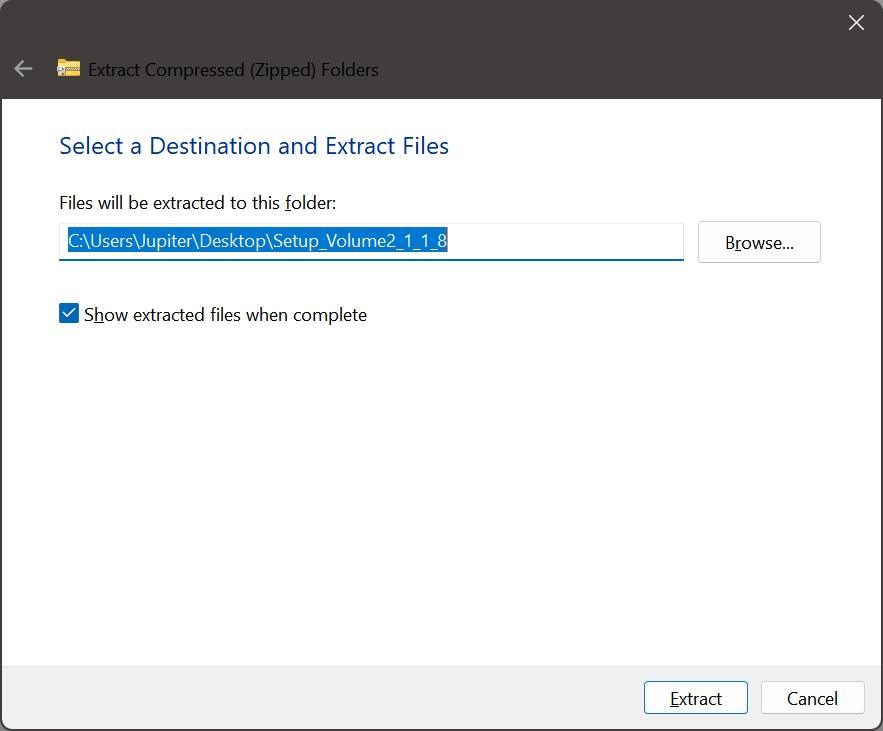Click the 'Extract Compressed (Zipped) Folders' title text
Screen dimensions: 883x731
[x=233, y=70]
